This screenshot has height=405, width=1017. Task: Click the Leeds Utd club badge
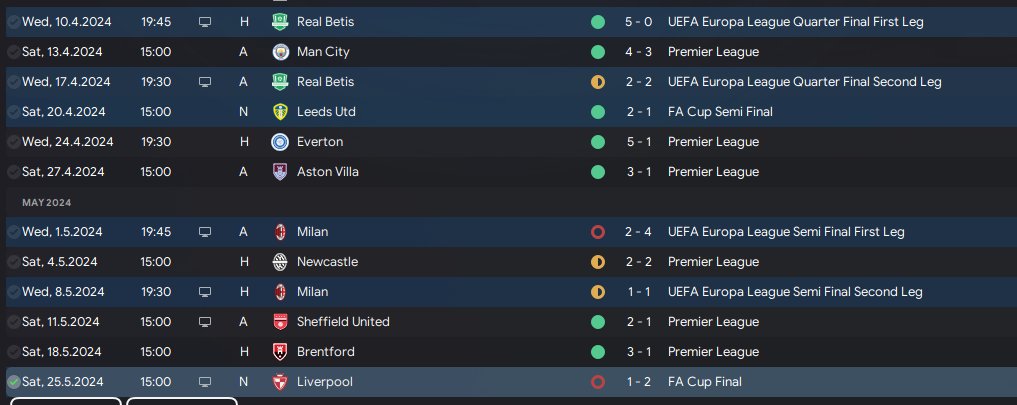[280, 112]
